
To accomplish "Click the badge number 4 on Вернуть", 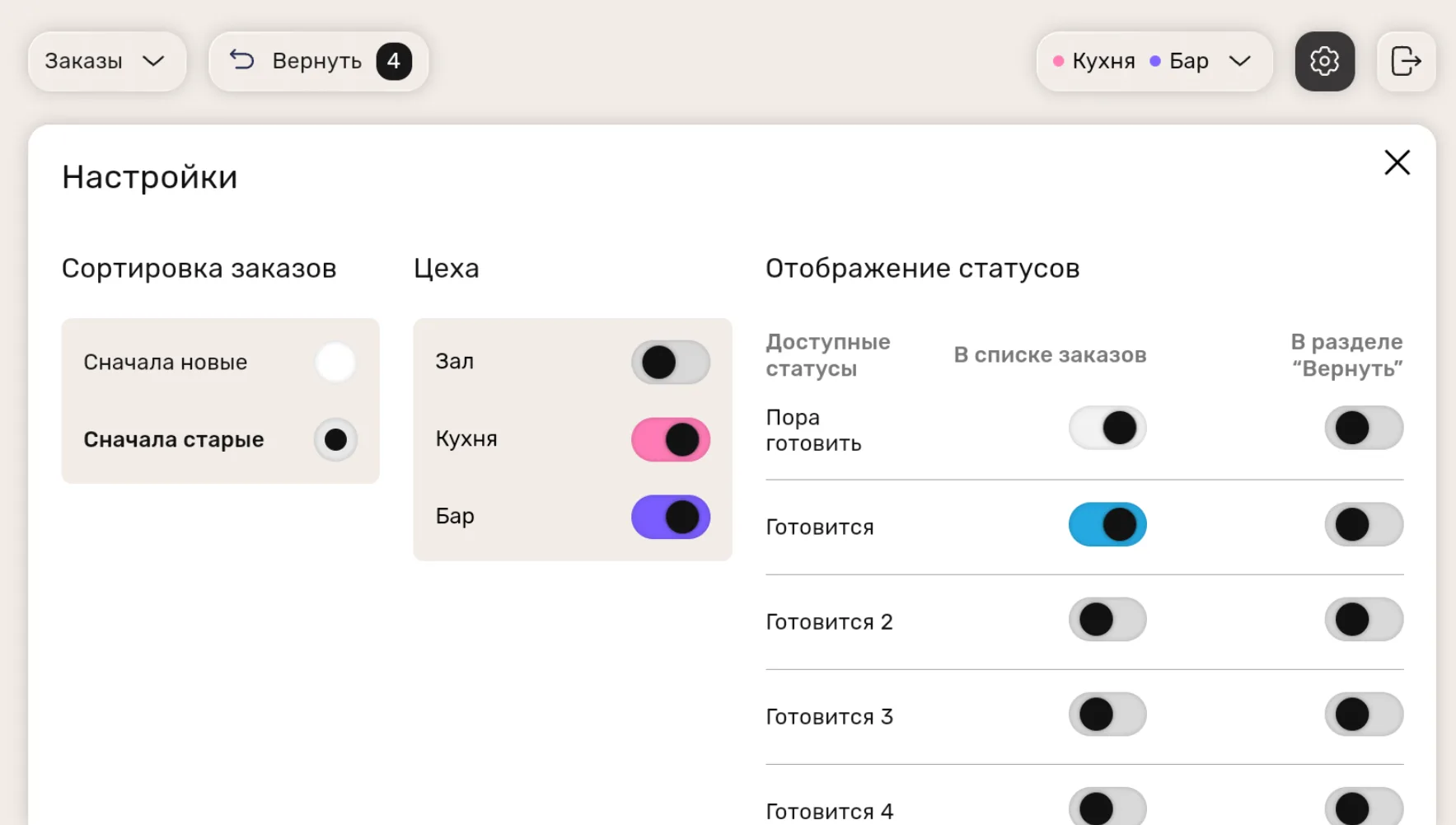I will click(394, 61).
